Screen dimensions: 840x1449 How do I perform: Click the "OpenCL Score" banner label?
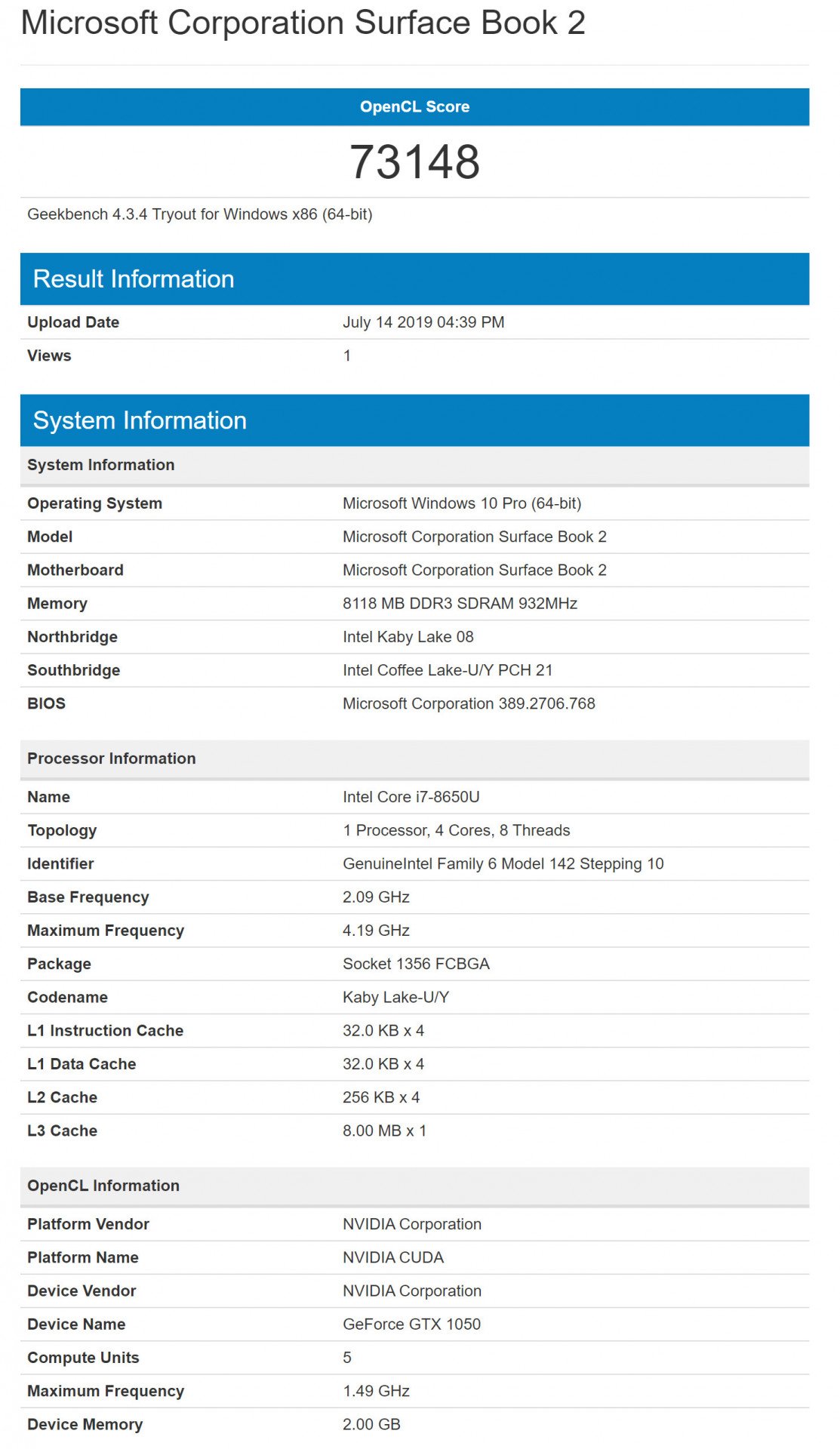(x=414, y=106)
